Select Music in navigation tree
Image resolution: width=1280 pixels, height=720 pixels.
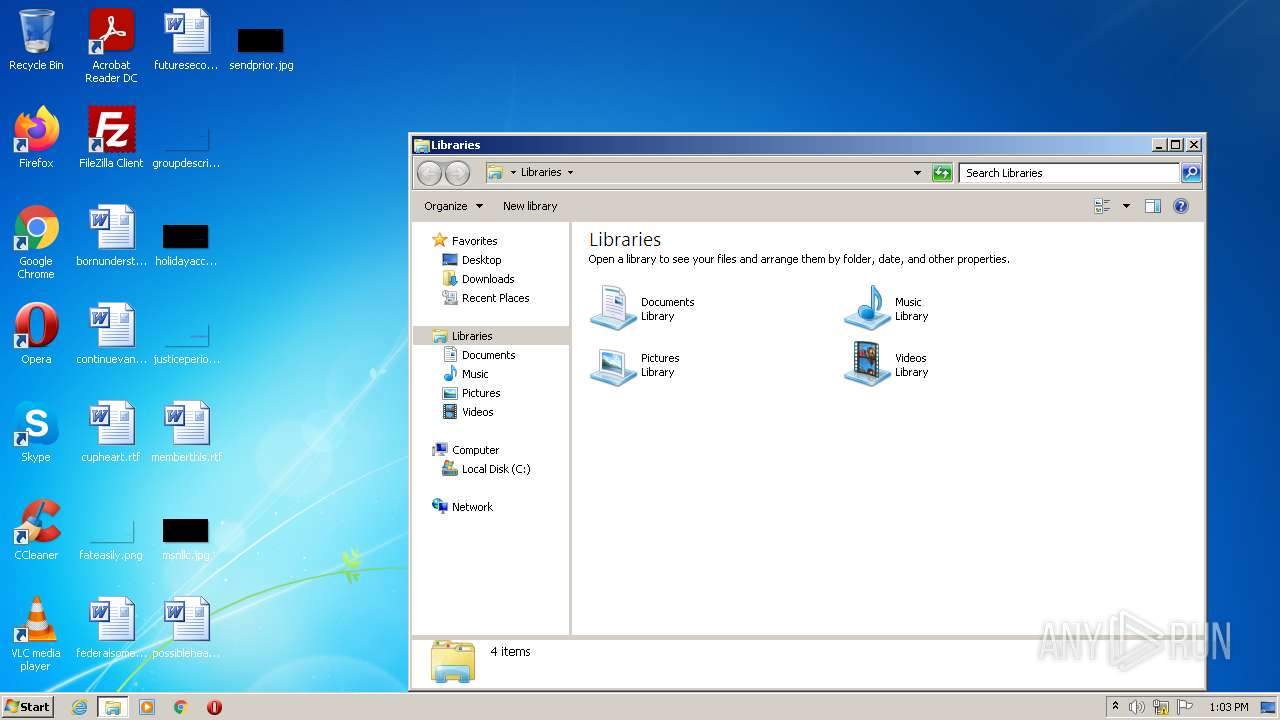click(x=475, y=374)
